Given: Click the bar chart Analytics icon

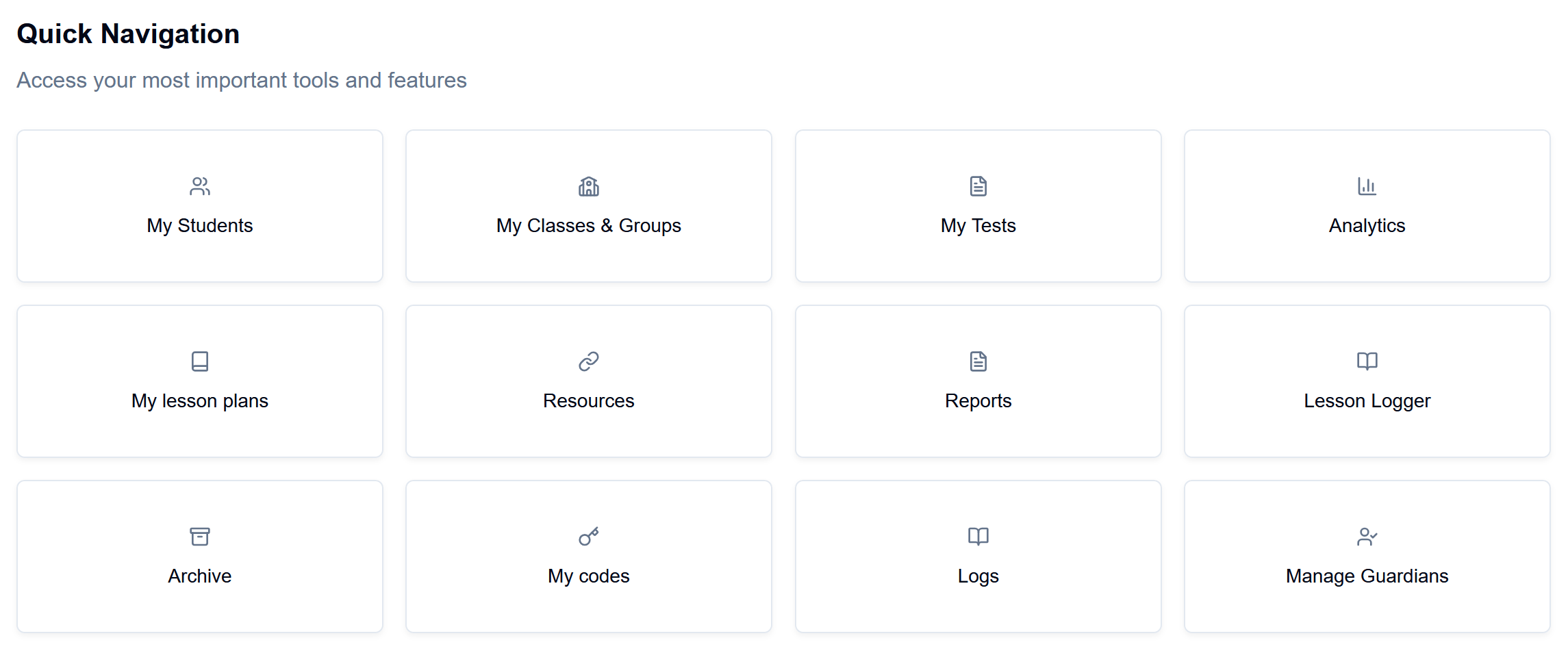Looking at the screenshot, I should 1367,186.
